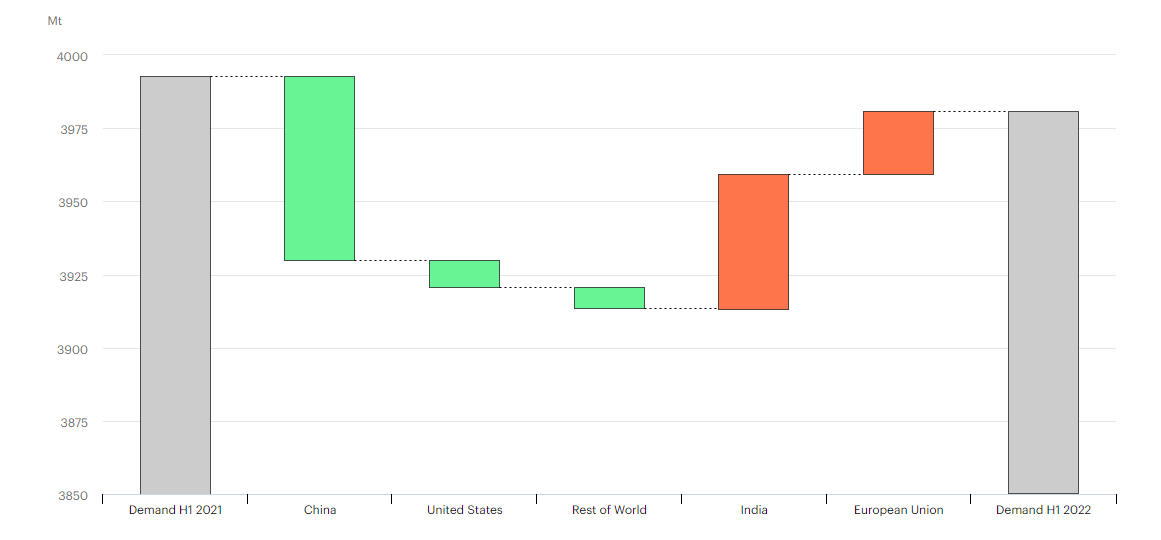Viewport: 1161px width, 540px height.
Task: Click the 'Demand H1 2021' axis label
Action: coord(175,510)
